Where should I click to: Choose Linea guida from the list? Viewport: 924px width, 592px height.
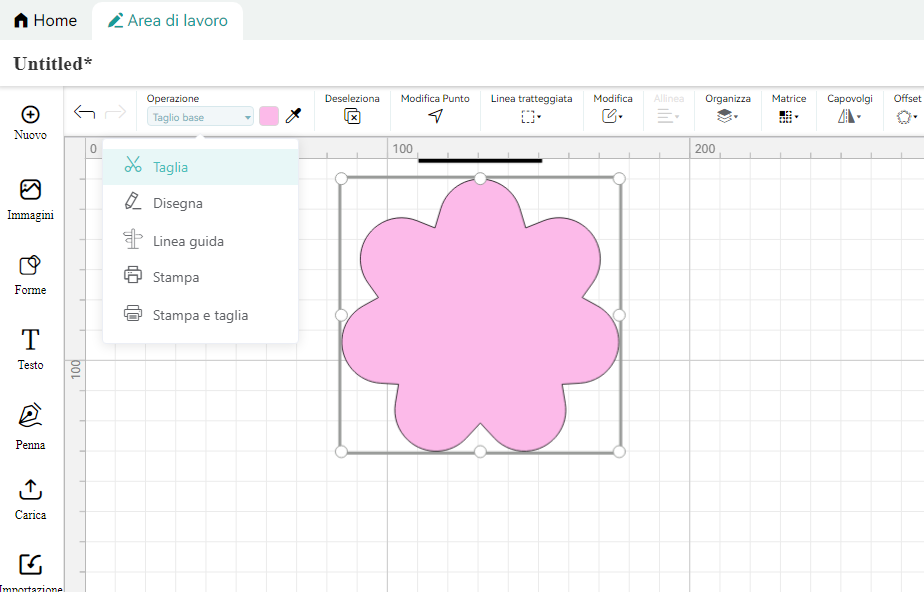(x=188, y=241)
